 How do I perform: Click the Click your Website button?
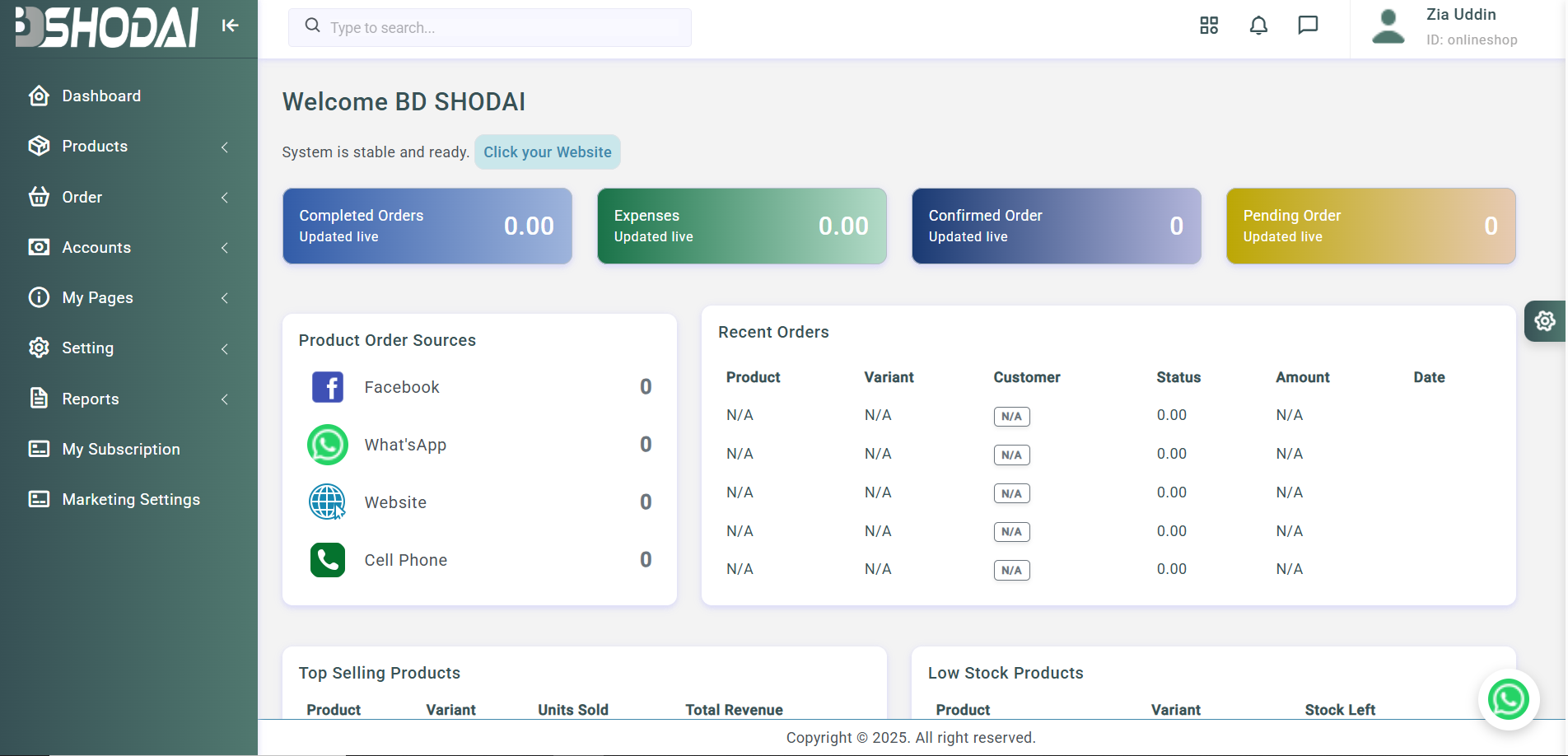click(x=548, y=152)
